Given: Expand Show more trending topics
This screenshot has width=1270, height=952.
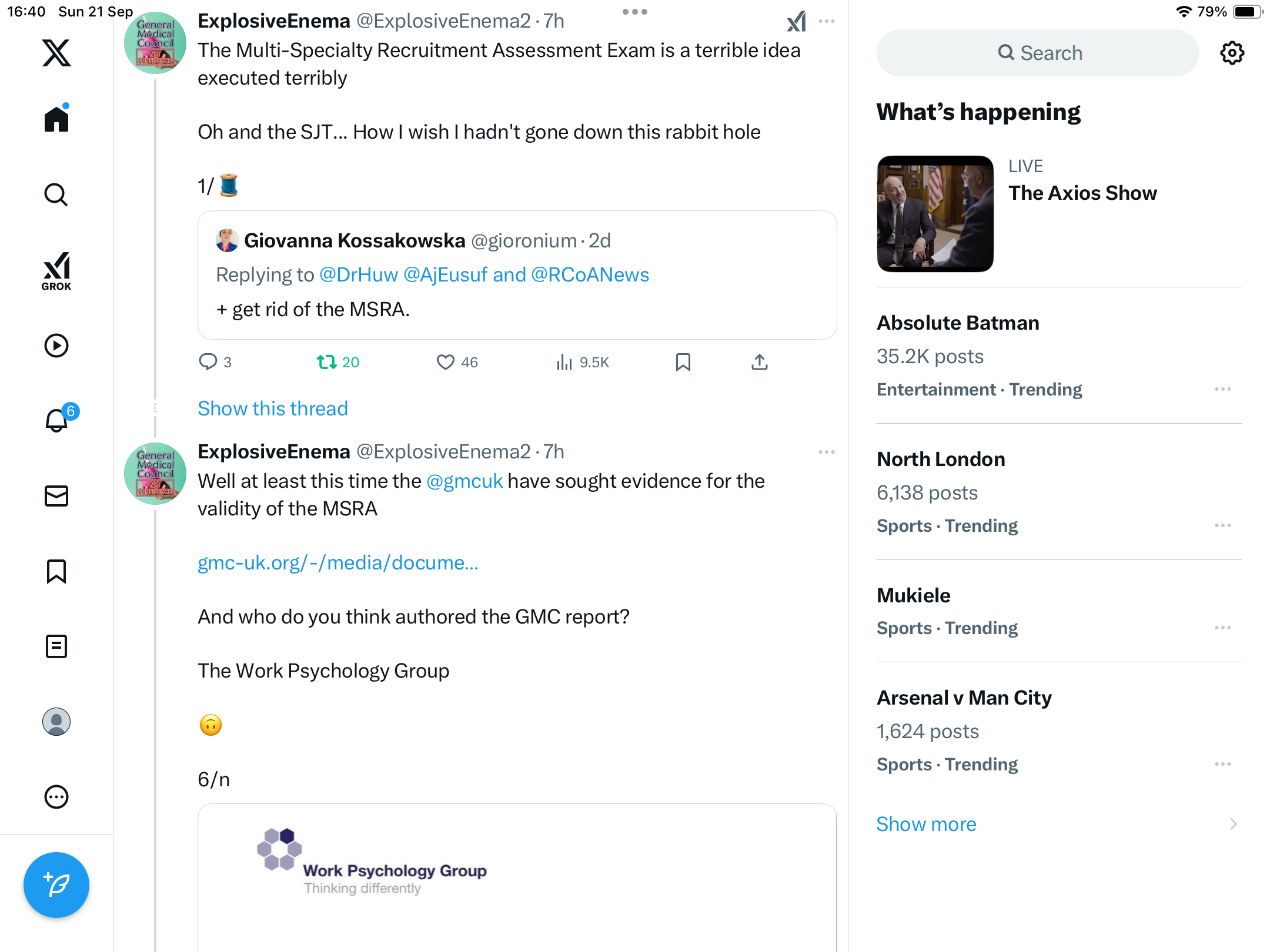Looking at the screenshot, I should tap(926, 824).
